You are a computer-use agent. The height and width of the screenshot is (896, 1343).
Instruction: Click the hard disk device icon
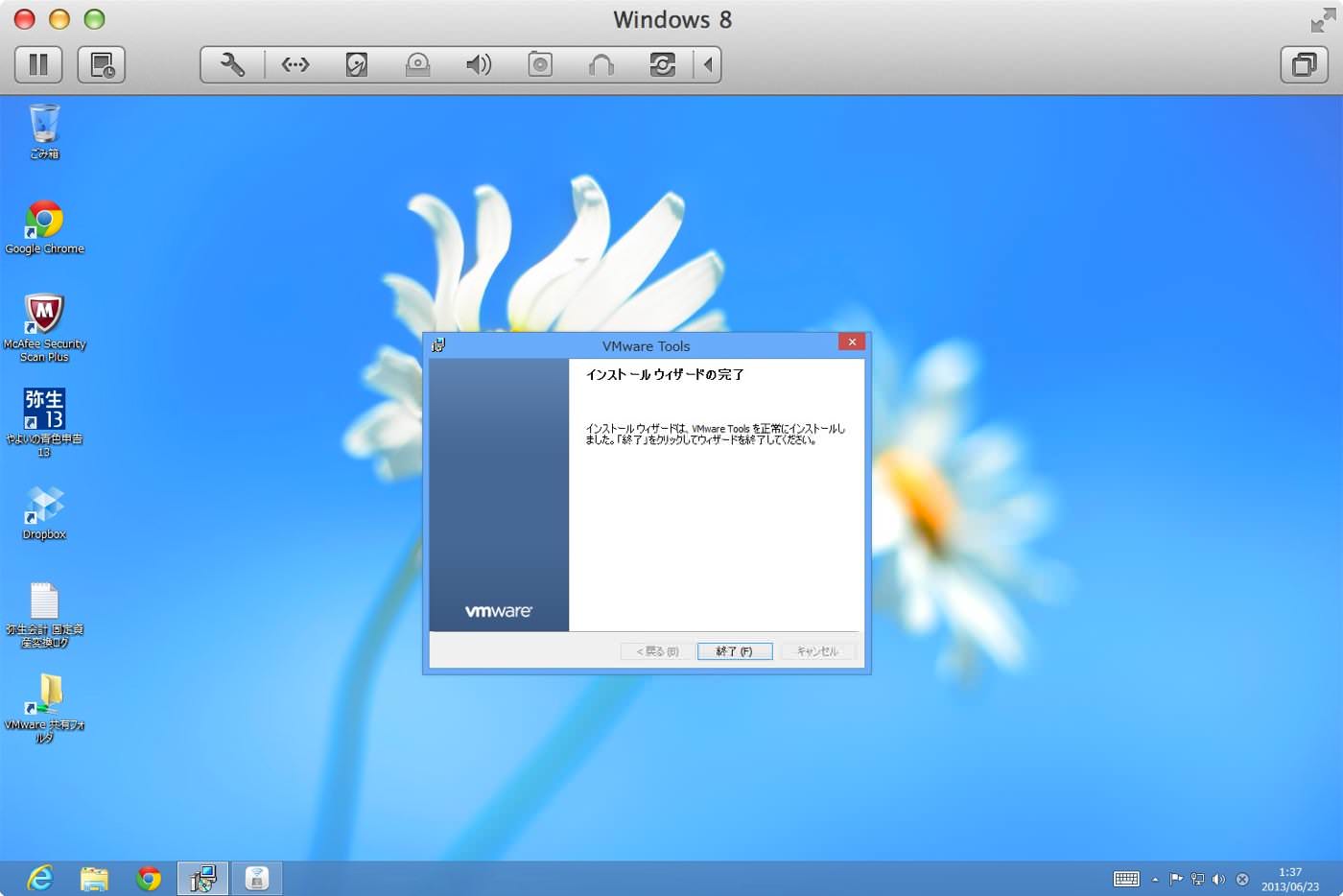tap(356, 64)
